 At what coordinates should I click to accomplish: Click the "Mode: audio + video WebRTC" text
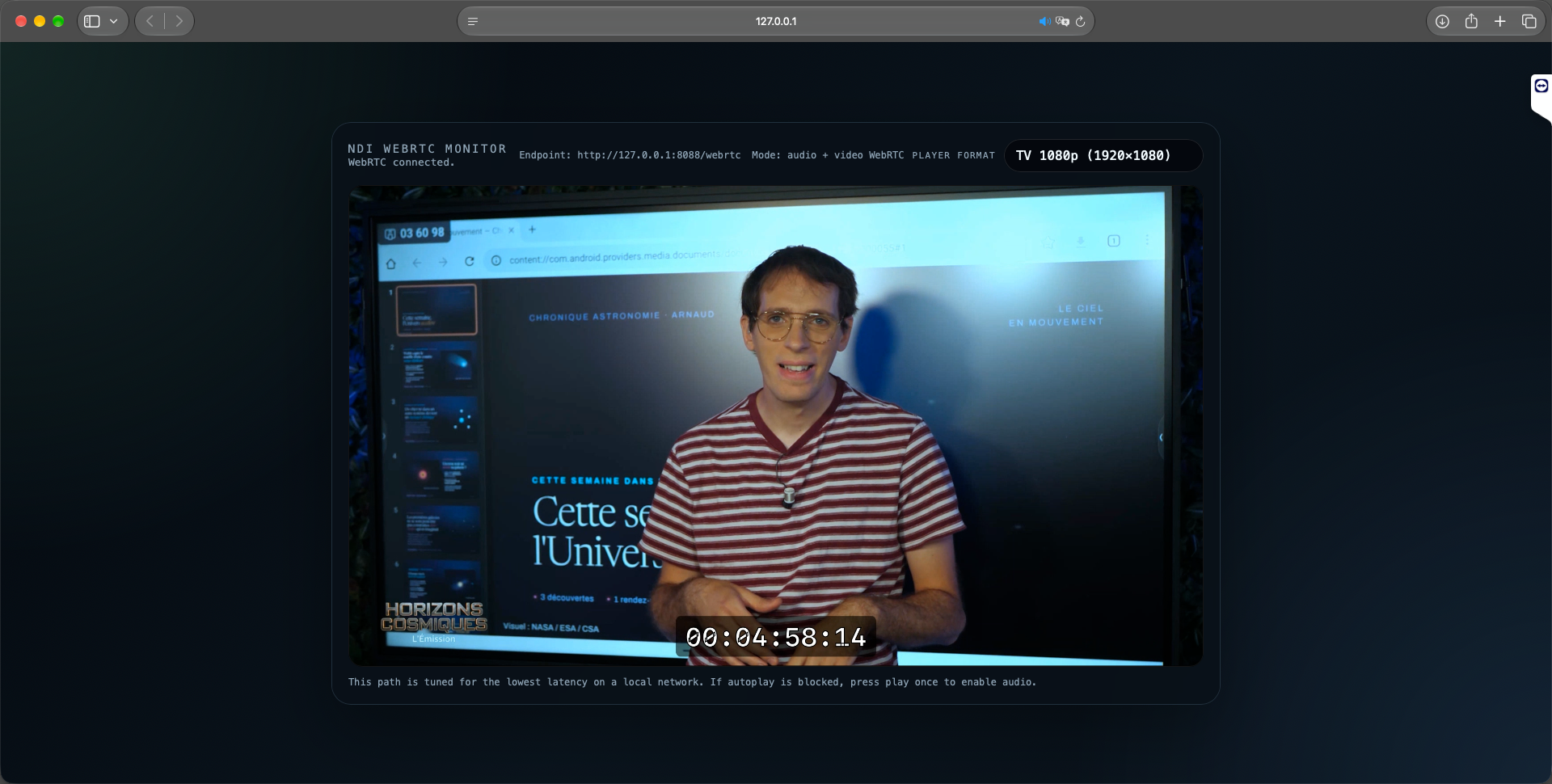(x=828, y=155)
